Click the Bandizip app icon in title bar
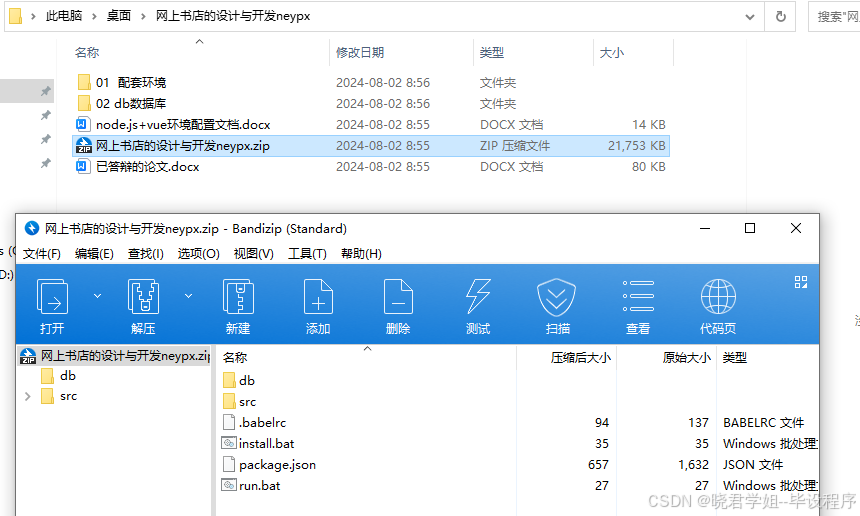860x516 pixels. pos(32,228)
